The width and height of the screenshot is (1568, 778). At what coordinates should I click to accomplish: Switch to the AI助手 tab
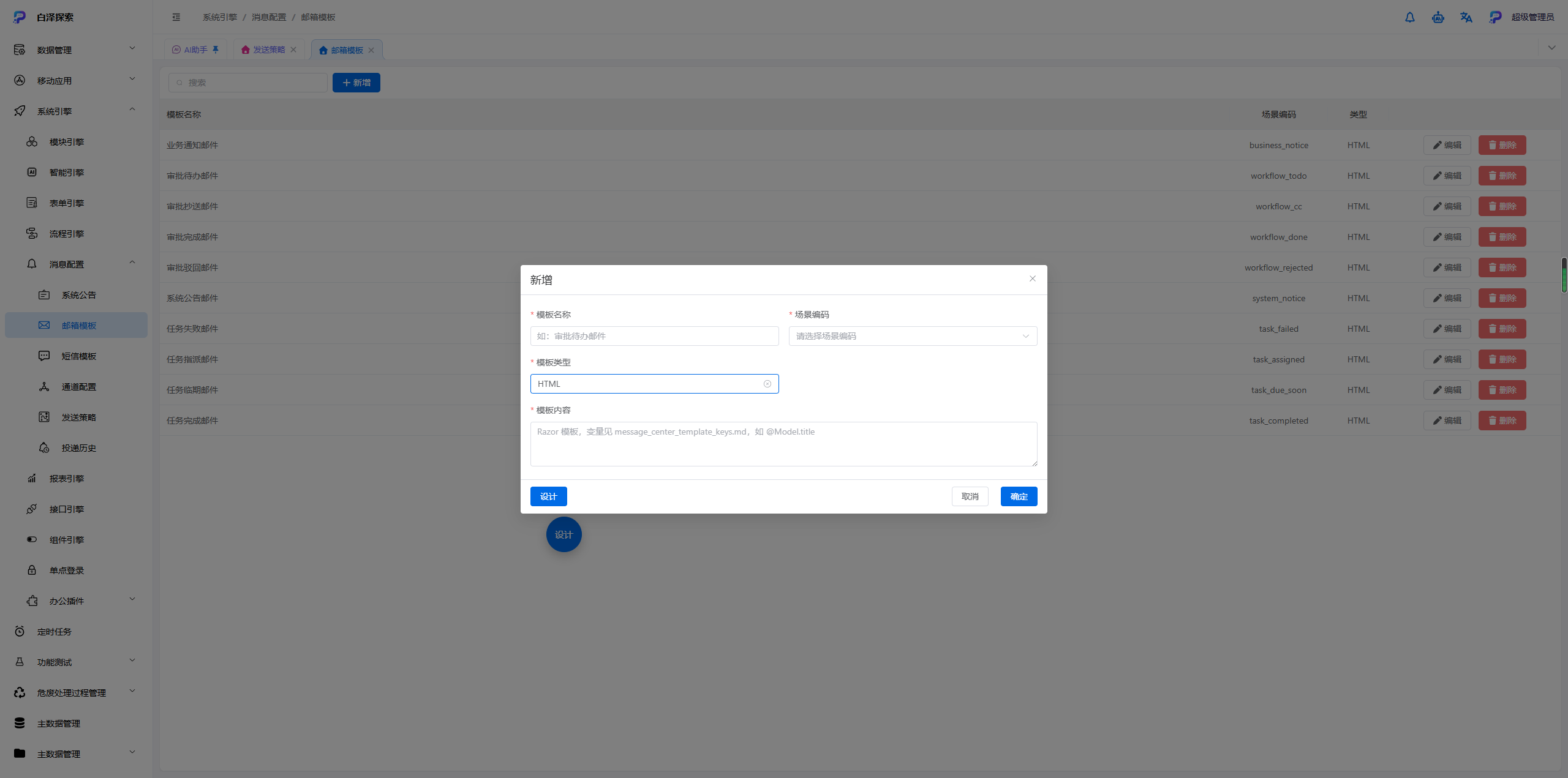(195, 50)
